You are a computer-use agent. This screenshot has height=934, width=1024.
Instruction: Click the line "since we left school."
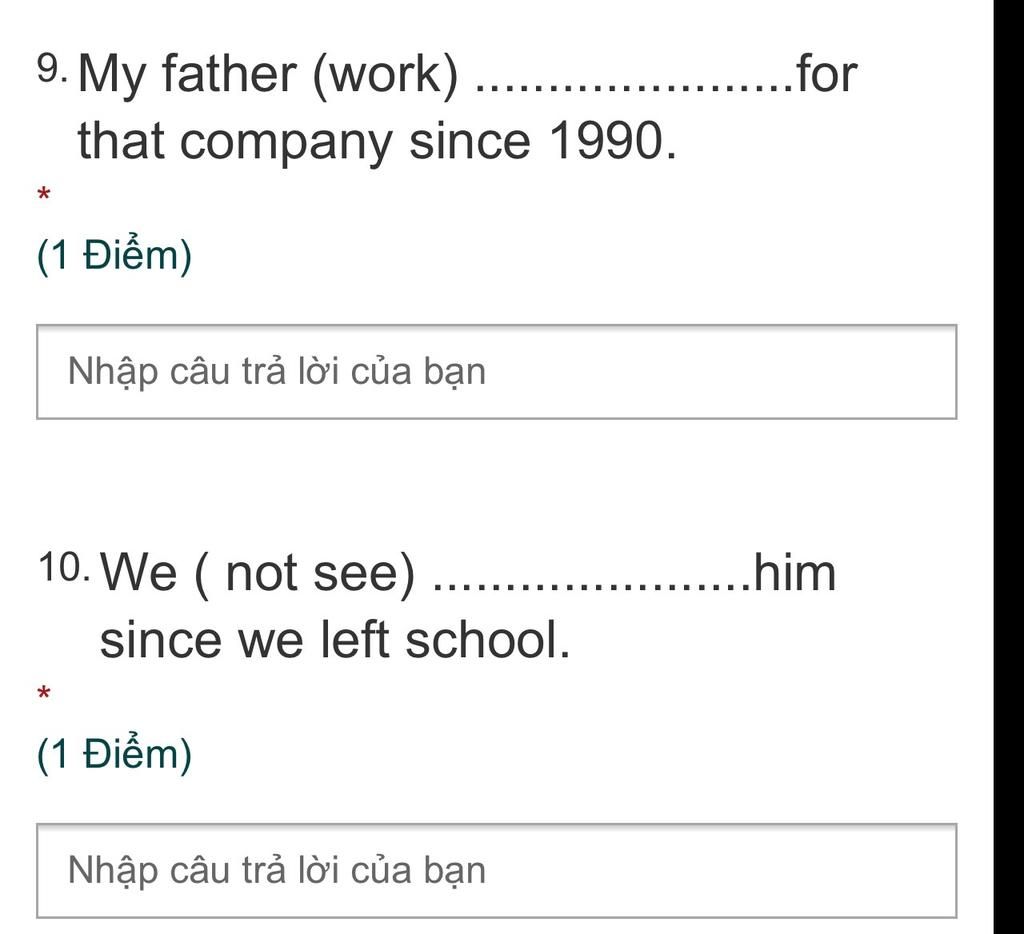335,639
